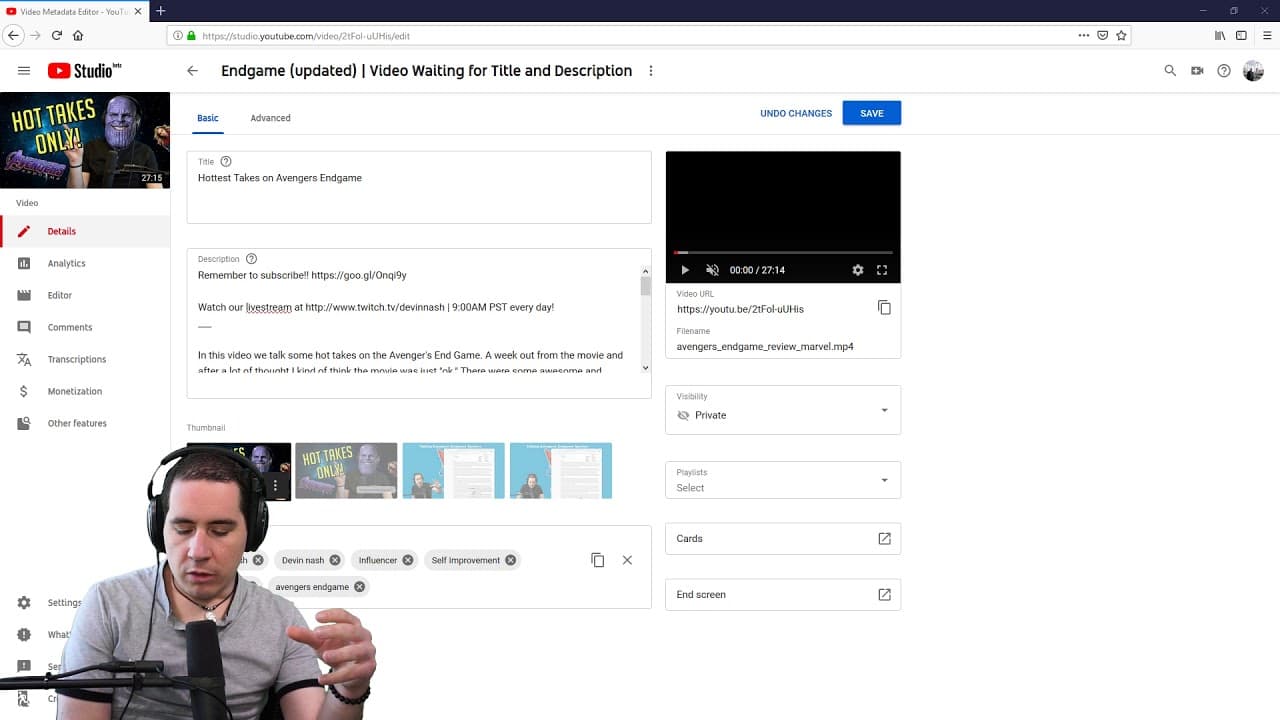Unmute the video preview
The image size is (1280, 720).
tap(712, 270)
